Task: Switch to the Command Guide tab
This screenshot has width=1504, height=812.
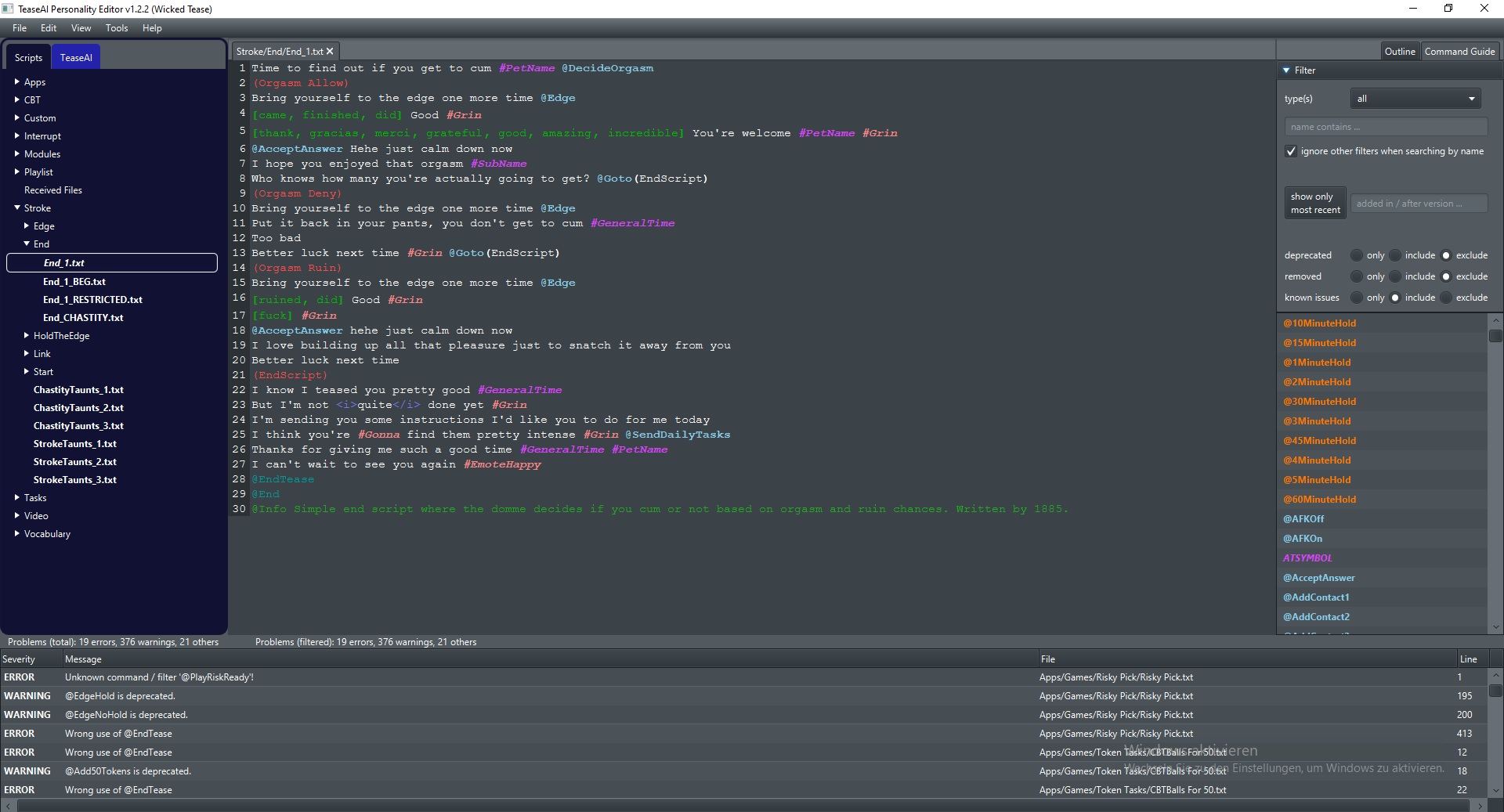Action: [1459, 52]
